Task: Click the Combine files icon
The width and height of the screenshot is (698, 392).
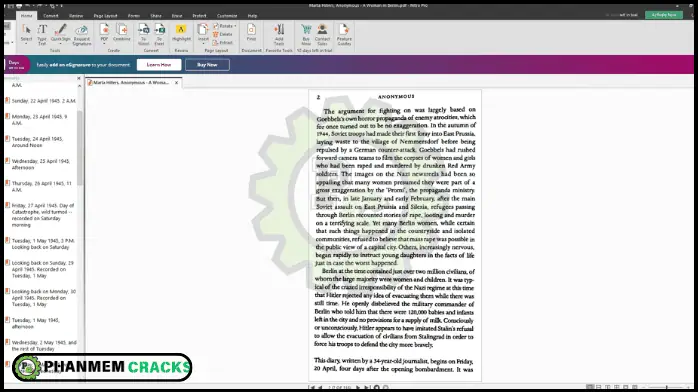Action: click(x=122, y=33)
